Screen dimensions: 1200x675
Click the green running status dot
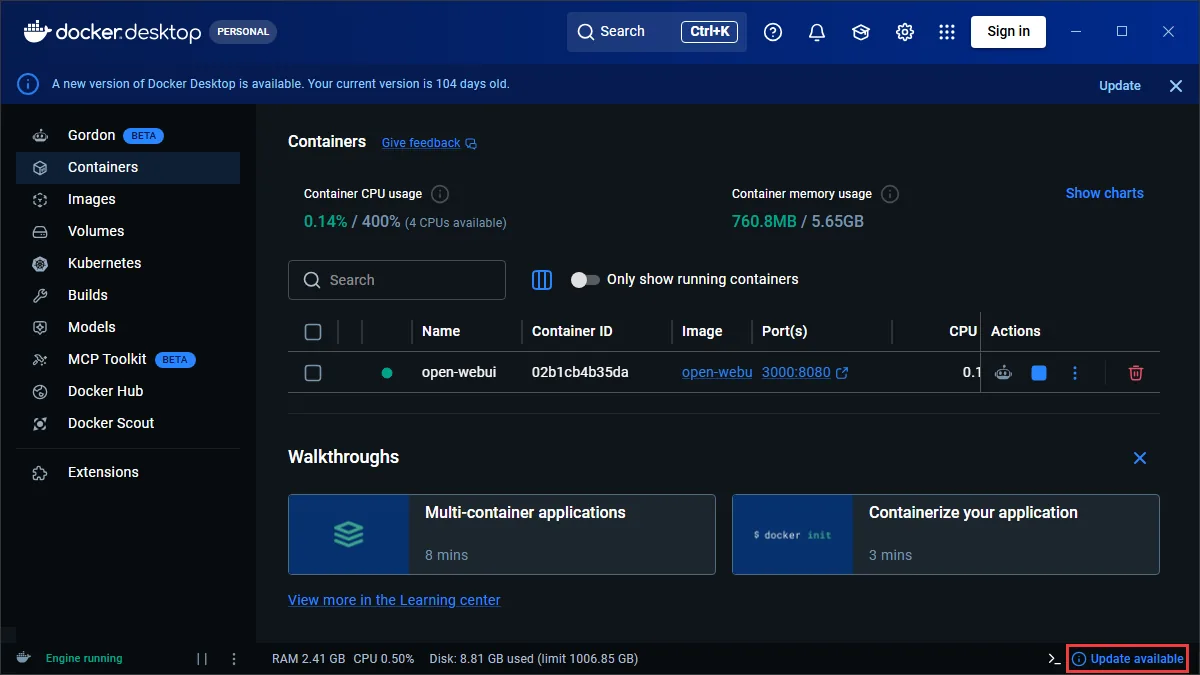387,373
